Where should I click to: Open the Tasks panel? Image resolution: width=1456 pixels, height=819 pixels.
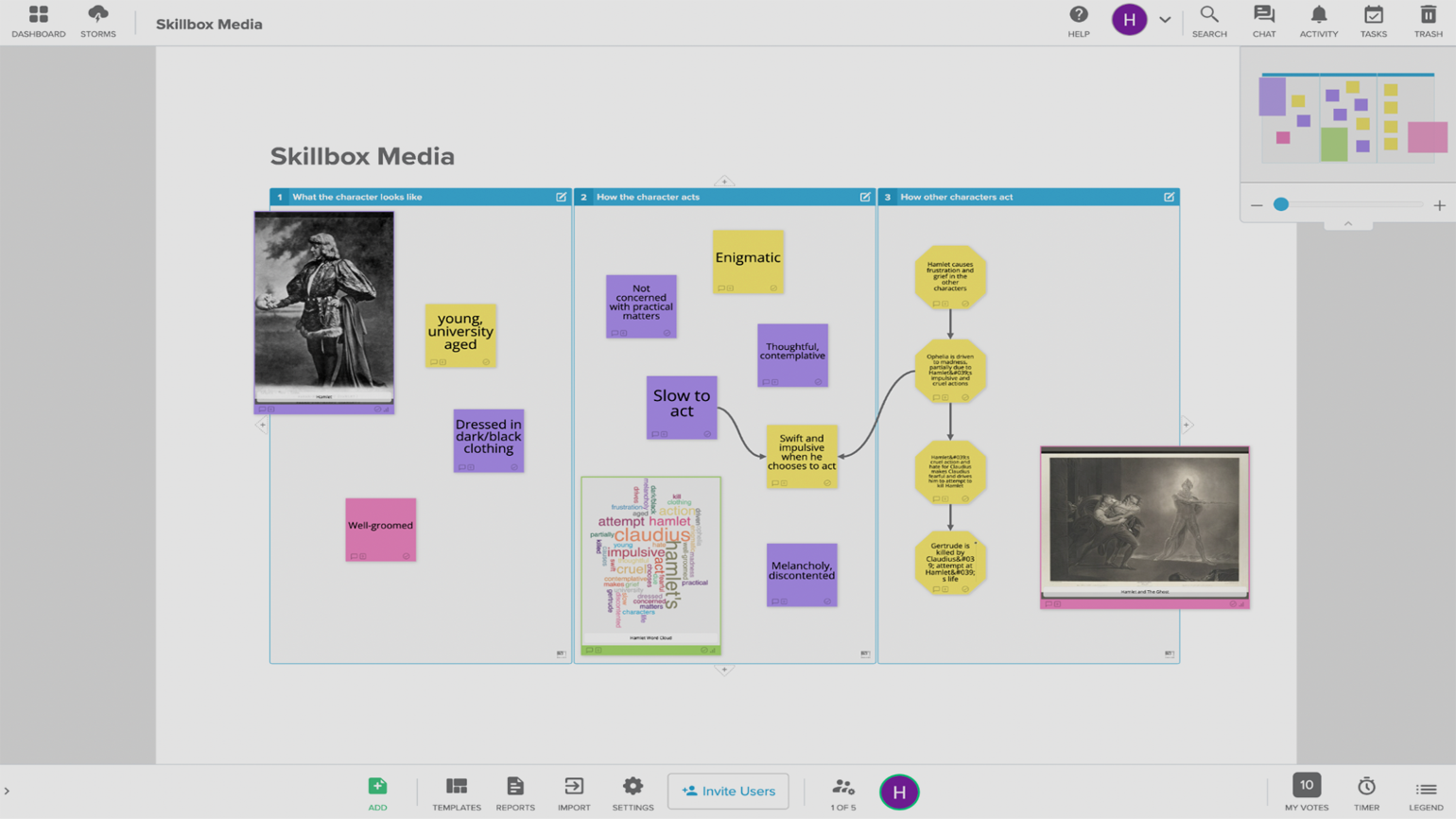(1373, 22)
